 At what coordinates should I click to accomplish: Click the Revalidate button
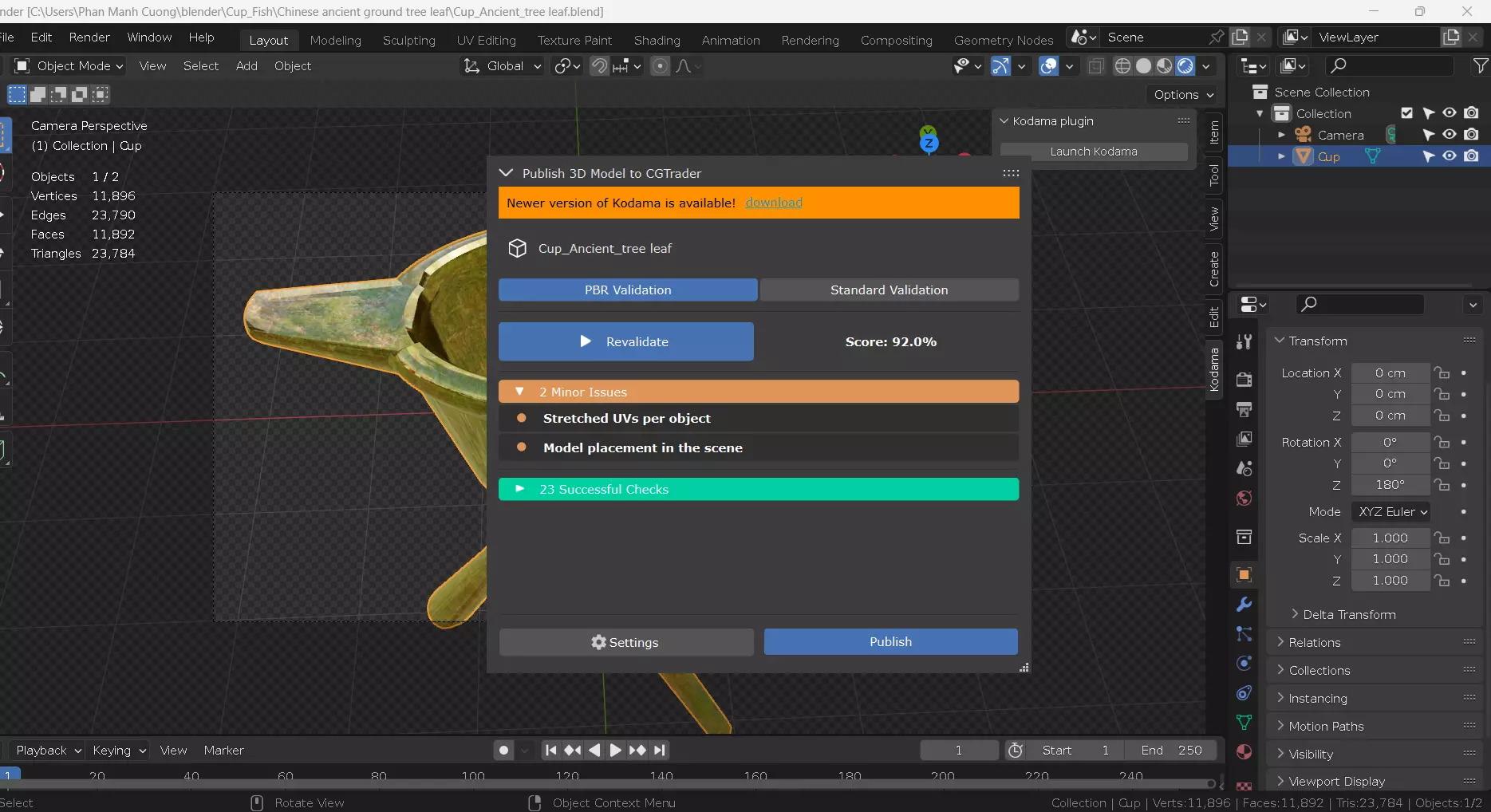(x=626, y=341)
